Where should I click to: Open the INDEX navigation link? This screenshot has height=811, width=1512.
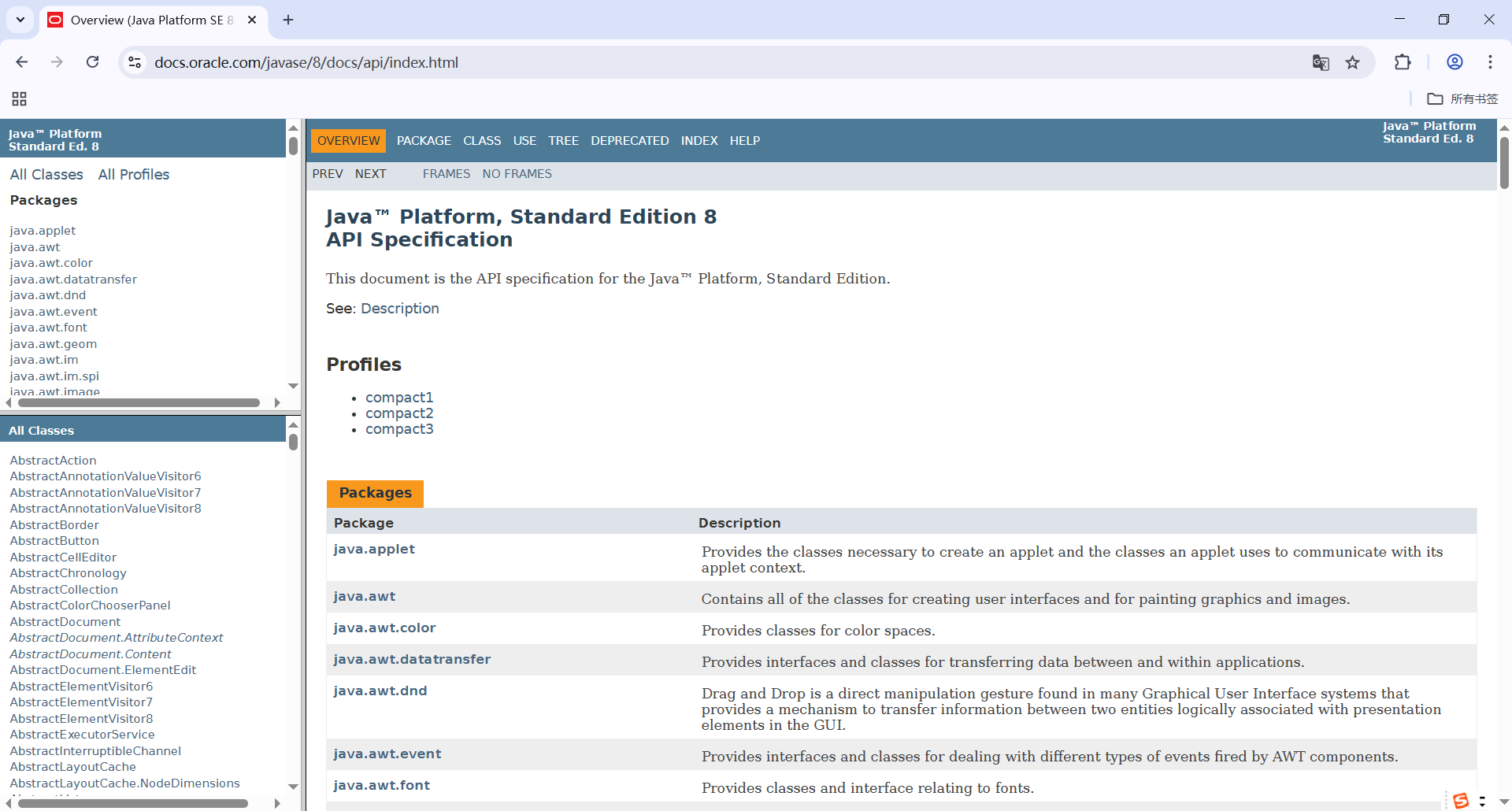pyautogui.click(x=699, y=140)
